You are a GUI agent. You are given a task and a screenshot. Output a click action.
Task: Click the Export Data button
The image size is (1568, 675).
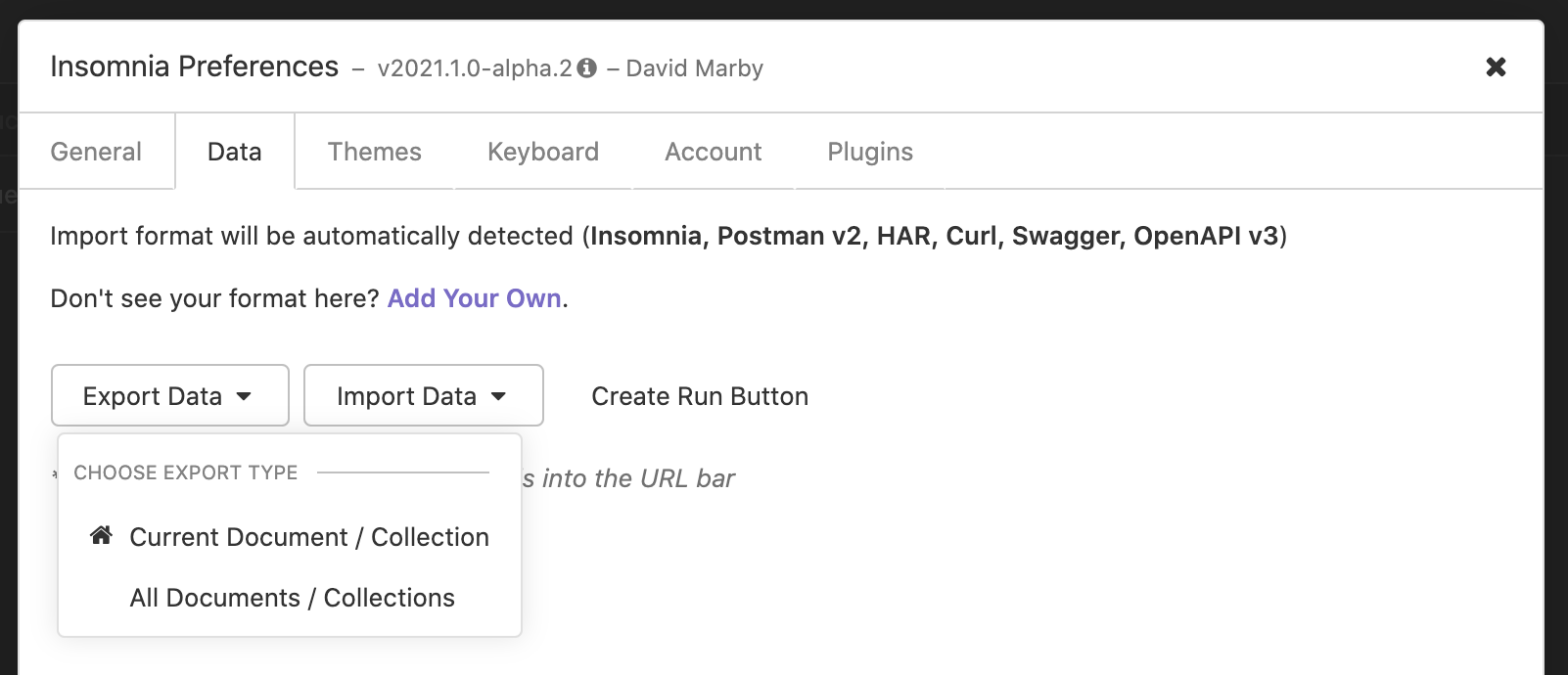point(153,396)
